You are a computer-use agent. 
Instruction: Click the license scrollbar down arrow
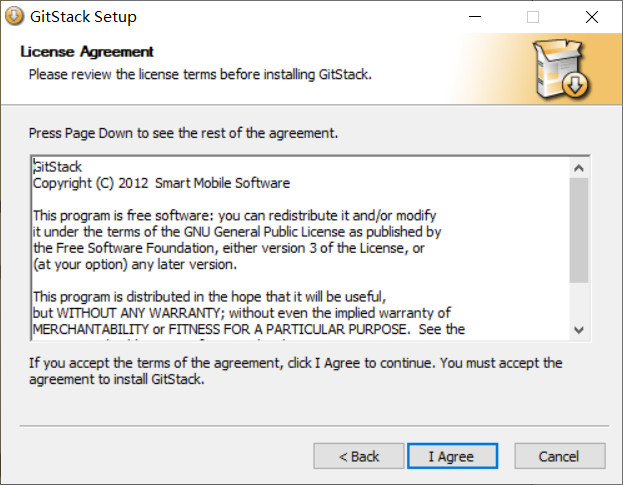coord(578,330)
